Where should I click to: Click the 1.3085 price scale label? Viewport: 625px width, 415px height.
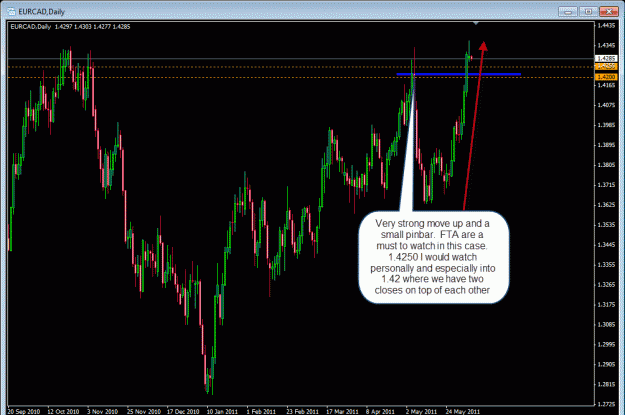pyautogui.click(x=606, y=324)
